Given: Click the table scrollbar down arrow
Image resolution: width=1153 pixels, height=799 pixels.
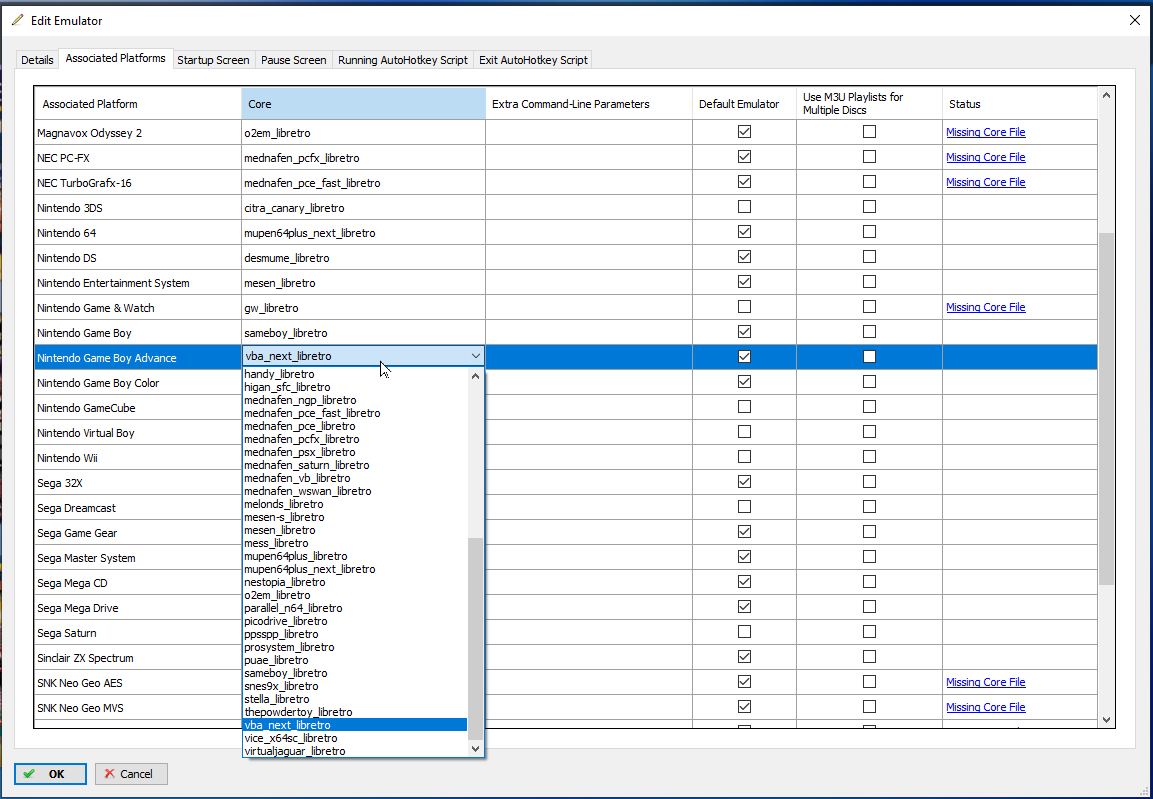Looking at the screenshot, I should (x=1106, y=720).
